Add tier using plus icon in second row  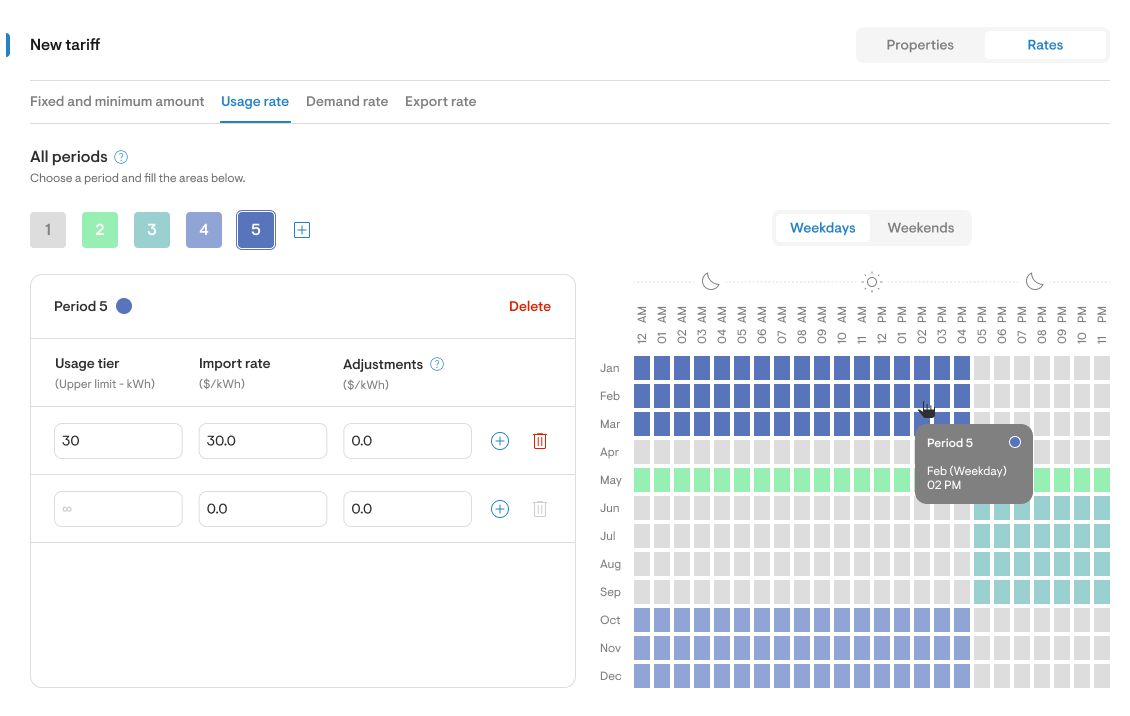(500, 509)
